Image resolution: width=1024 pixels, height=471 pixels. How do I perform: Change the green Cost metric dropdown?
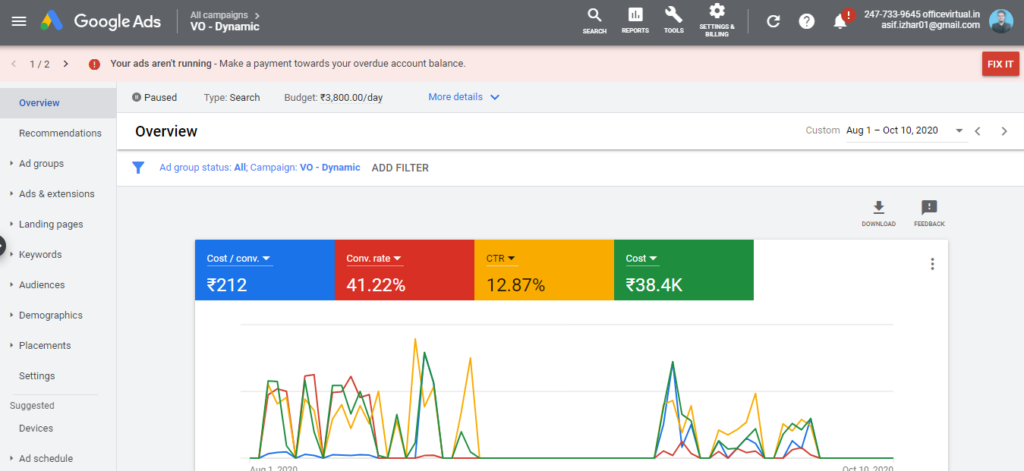point(641,259)
